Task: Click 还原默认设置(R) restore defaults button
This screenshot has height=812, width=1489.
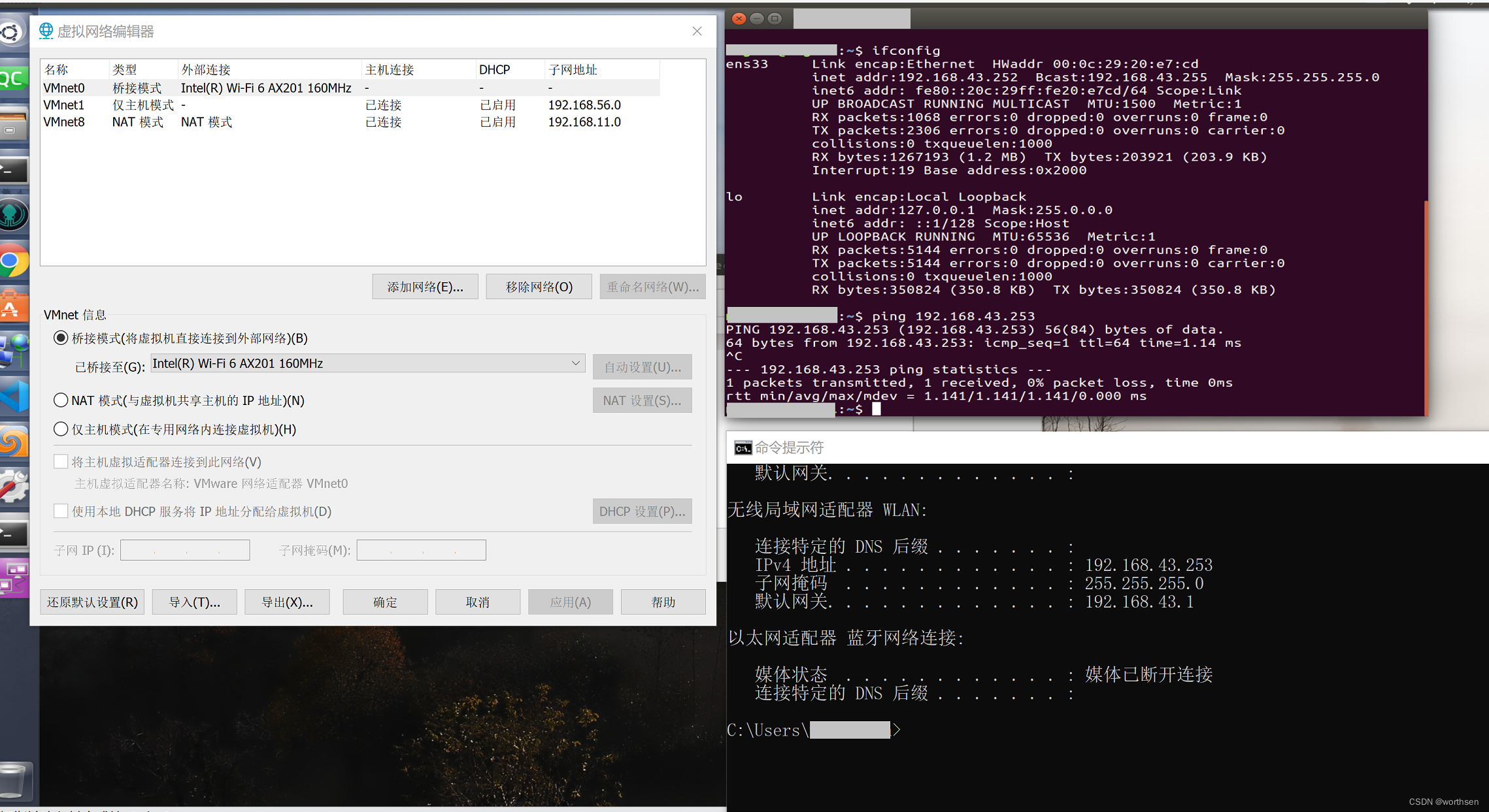Action: tap(92, 602)
